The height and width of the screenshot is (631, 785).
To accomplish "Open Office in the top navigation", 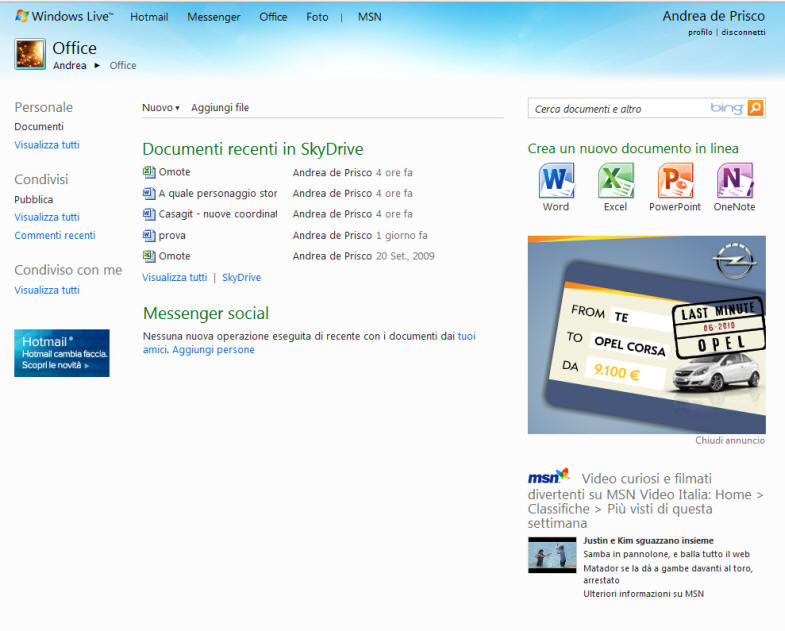I will (273, 17).
